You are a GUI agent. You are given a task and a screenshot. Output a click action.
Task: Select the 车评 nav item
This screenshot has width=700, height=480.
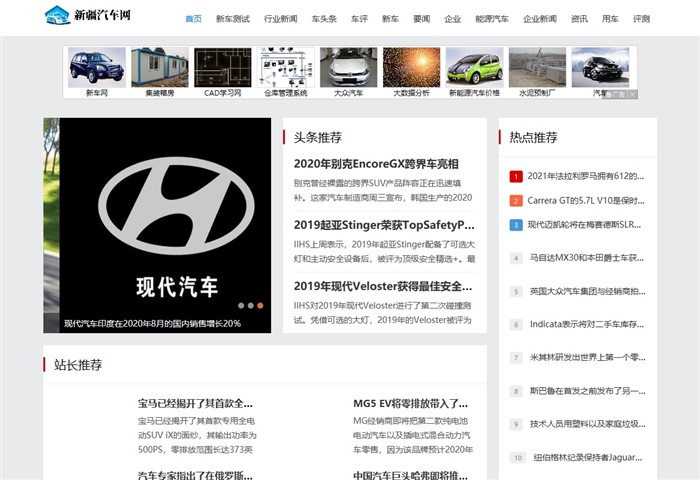pyautogui.click(x=359, y=19)
